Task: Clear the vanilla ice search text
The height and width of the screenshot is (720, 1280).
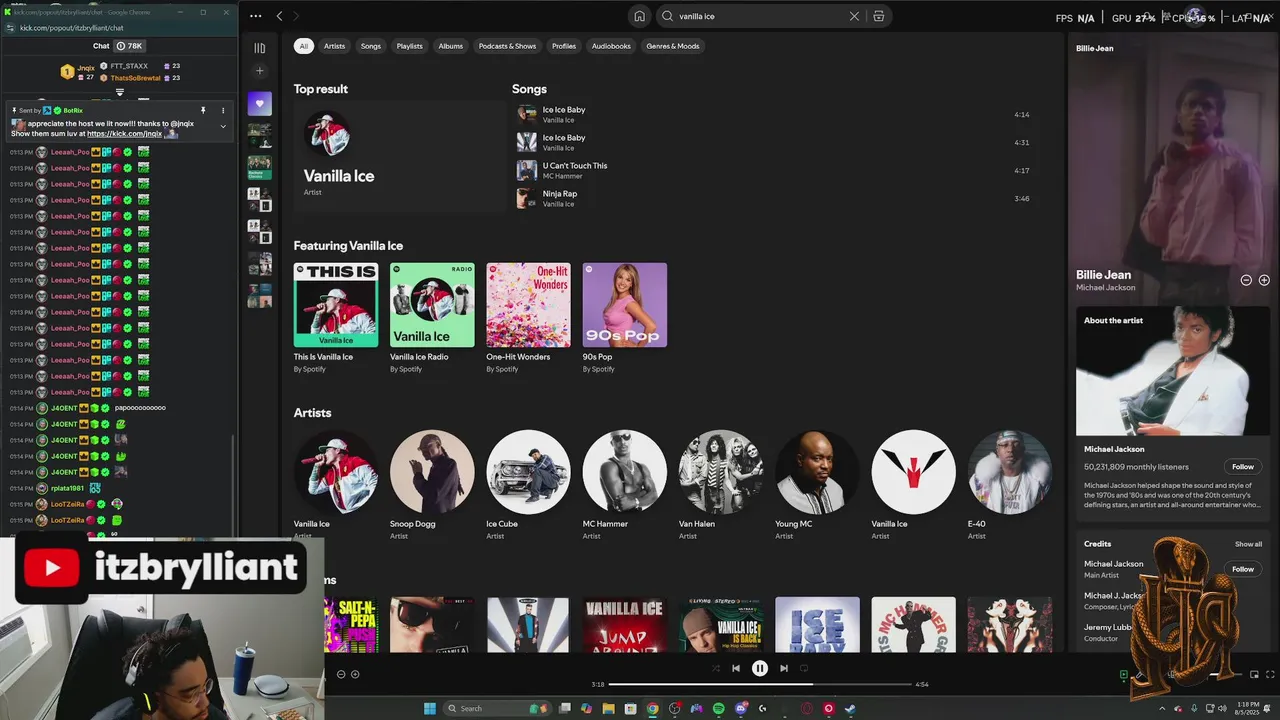Action: click(x=854, y=16)
